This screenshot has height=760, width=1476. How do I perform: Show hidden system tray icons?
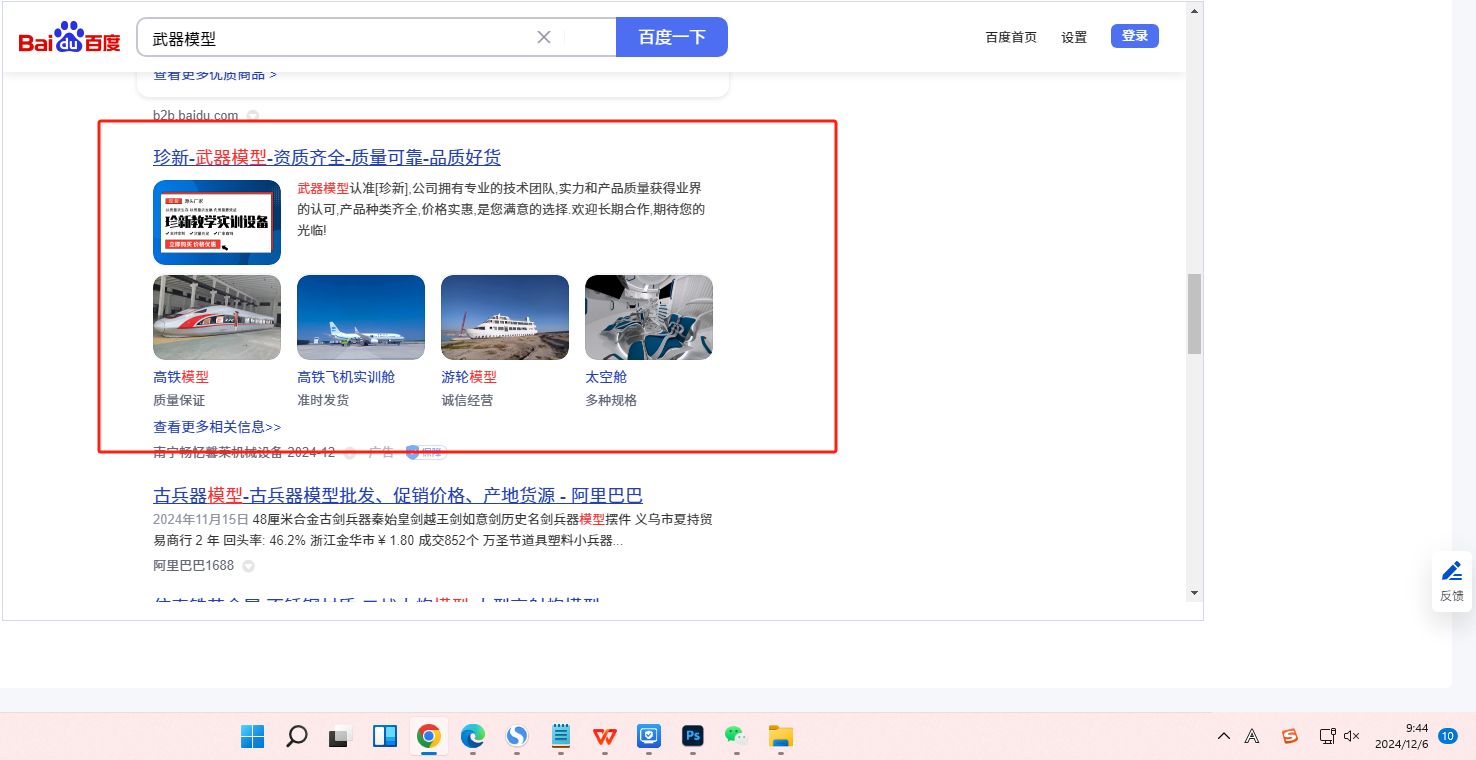[x=1224, y=737]
